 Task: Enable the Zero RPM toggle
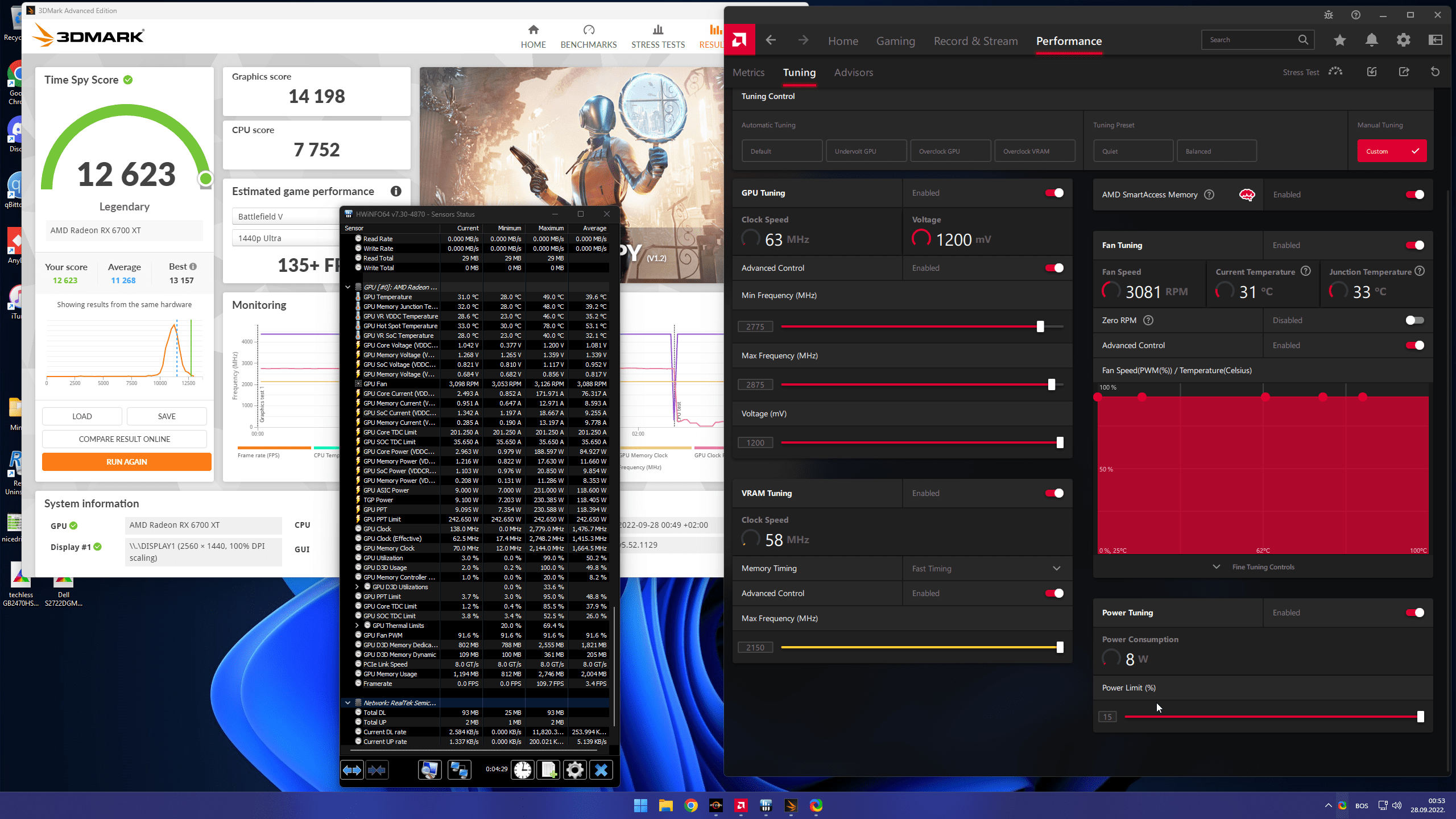click(x=1414, y=320)
